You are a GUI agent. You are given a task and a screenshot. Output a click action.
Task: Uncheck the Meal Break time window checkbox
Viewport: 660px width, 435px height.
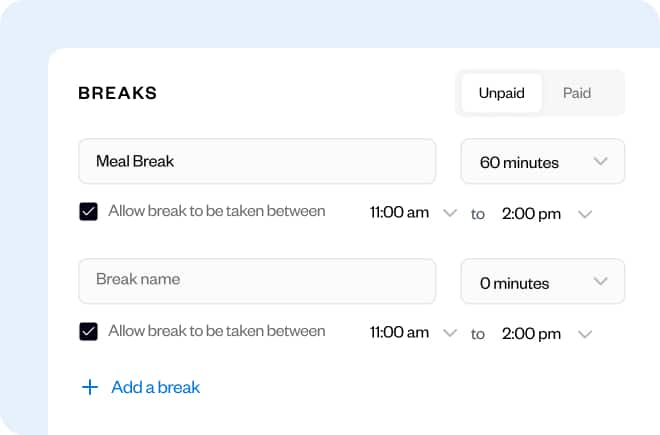click(88, 212)
